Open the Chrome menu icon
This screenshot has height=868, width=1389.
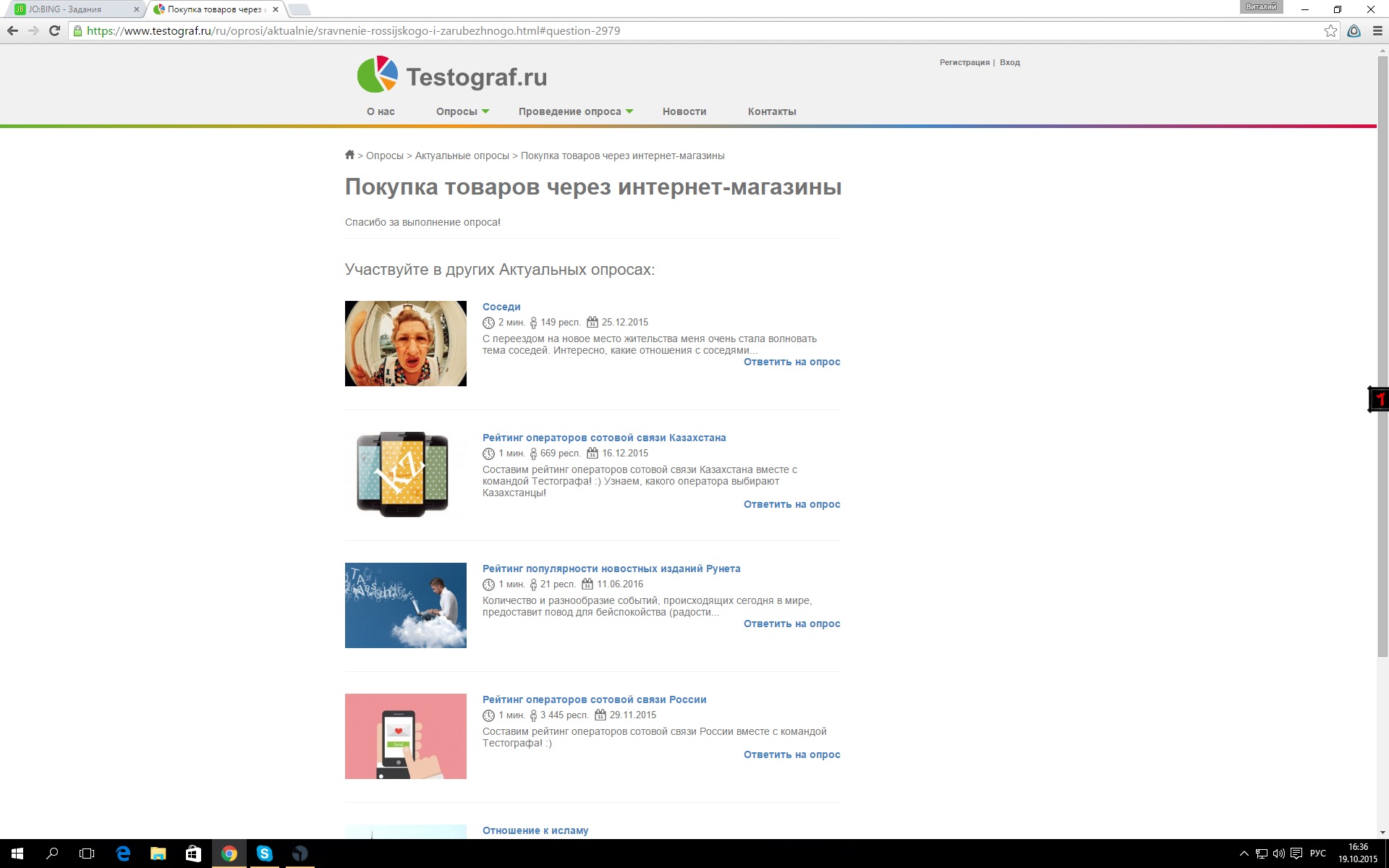click(1377, 30)
